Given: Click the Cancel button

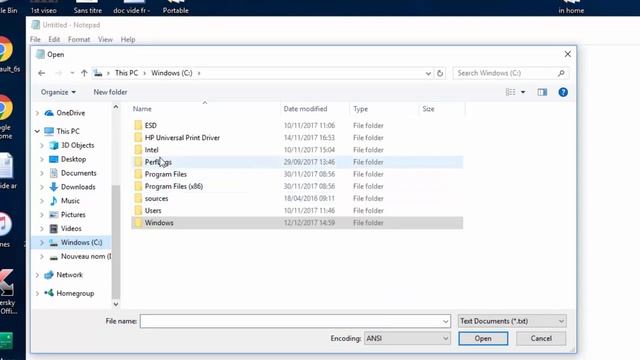Looking at the screenshot, I should (541, 338).
